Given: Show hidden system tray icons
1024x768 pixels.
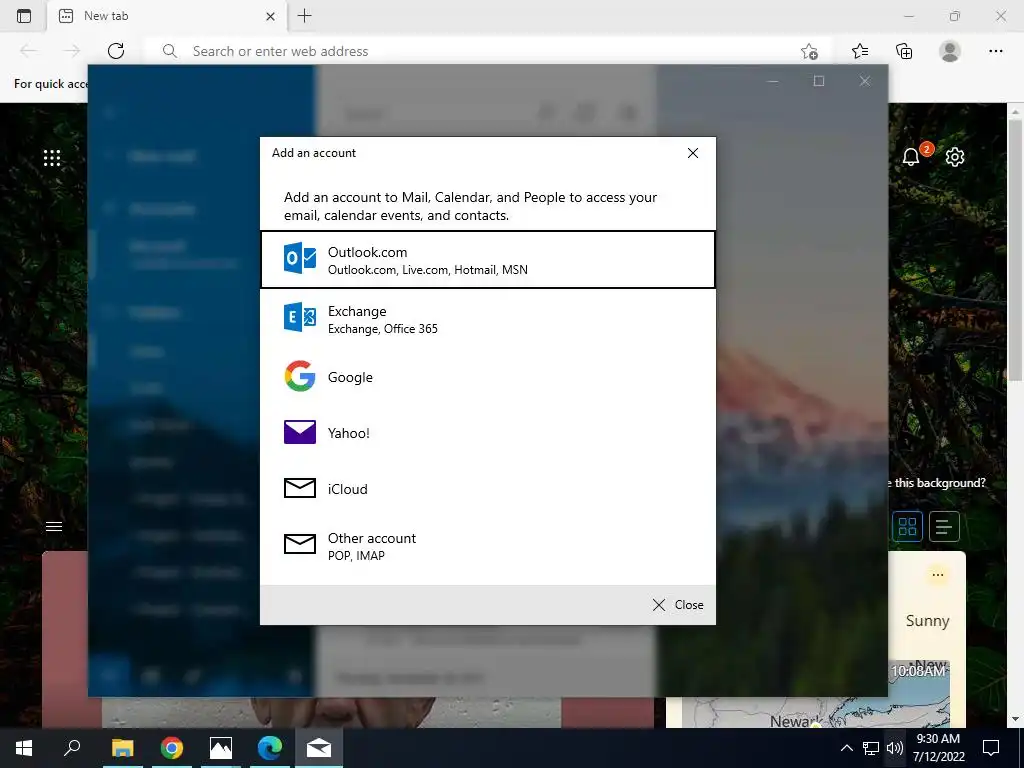Looking at the screenshot, I should (846, 748).
